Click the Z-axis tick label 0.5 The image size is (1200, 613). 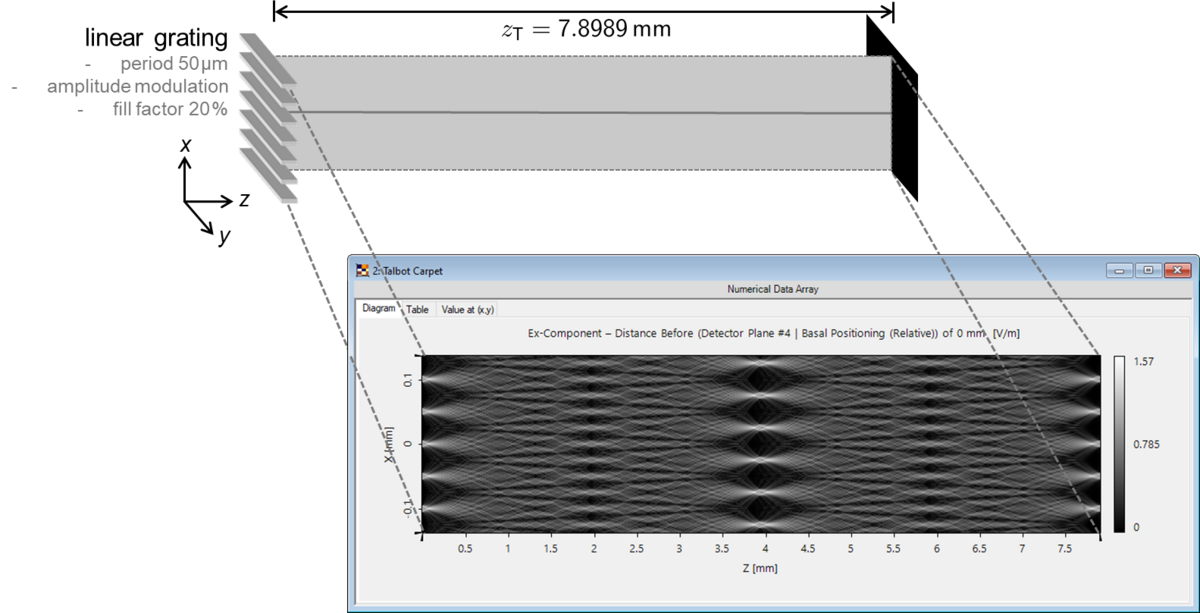click(465, 549)
